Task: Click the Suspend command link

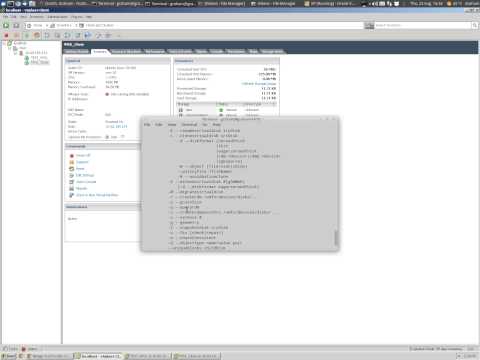Action: click(82, 162)
